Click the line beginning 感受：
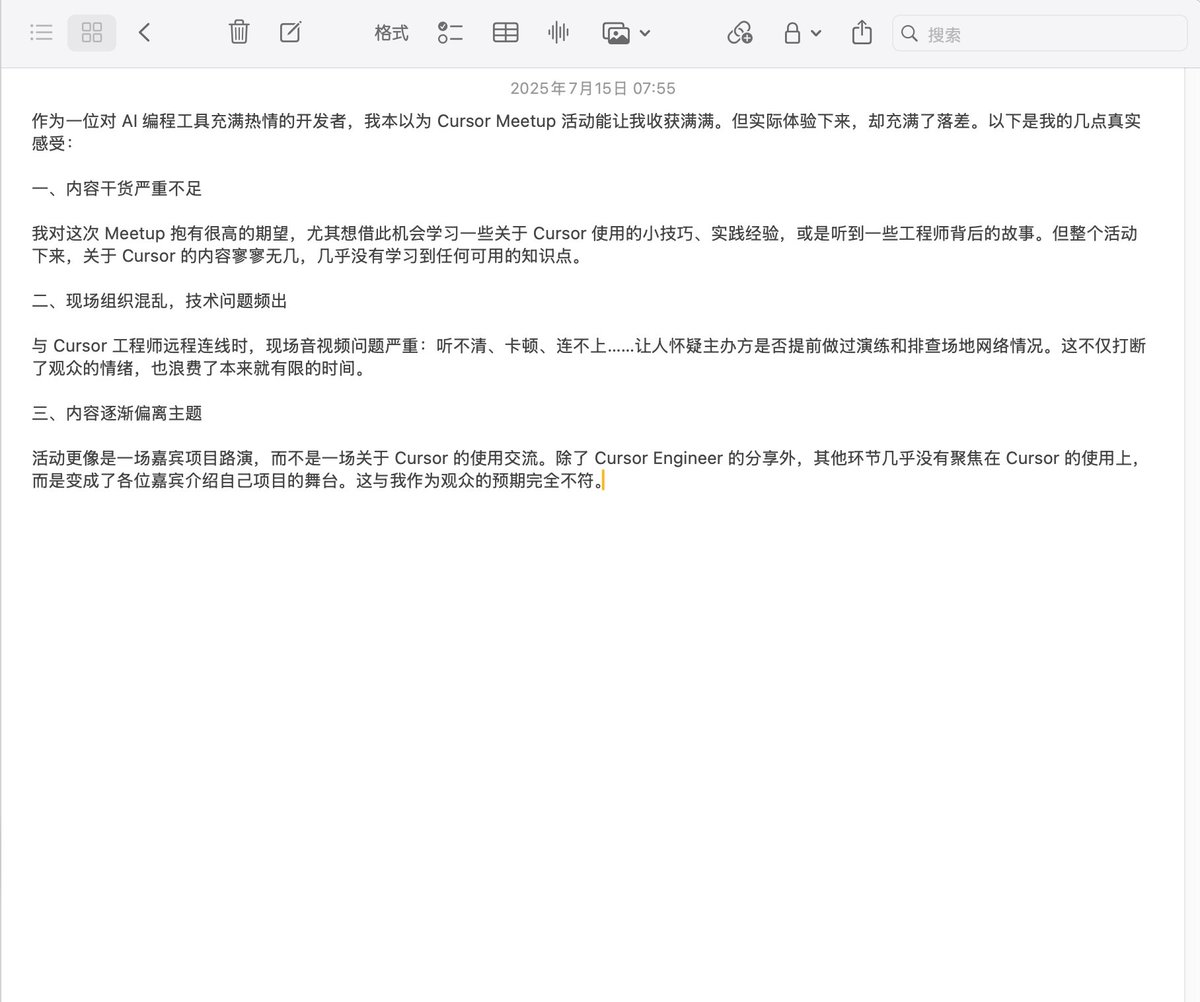This screenshot has height=1002, width=1200. pos(53,144)
